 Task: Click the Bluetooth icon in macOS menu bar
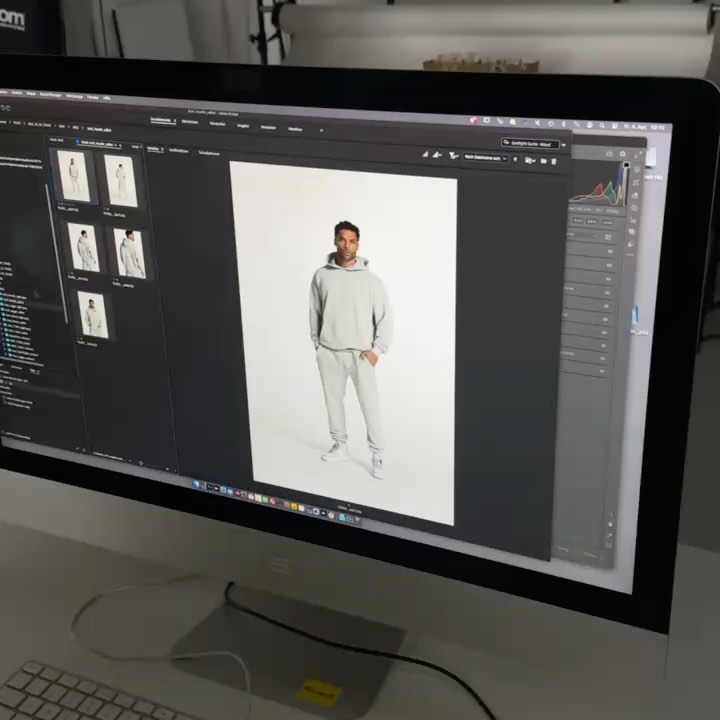(x=564, y=124)
